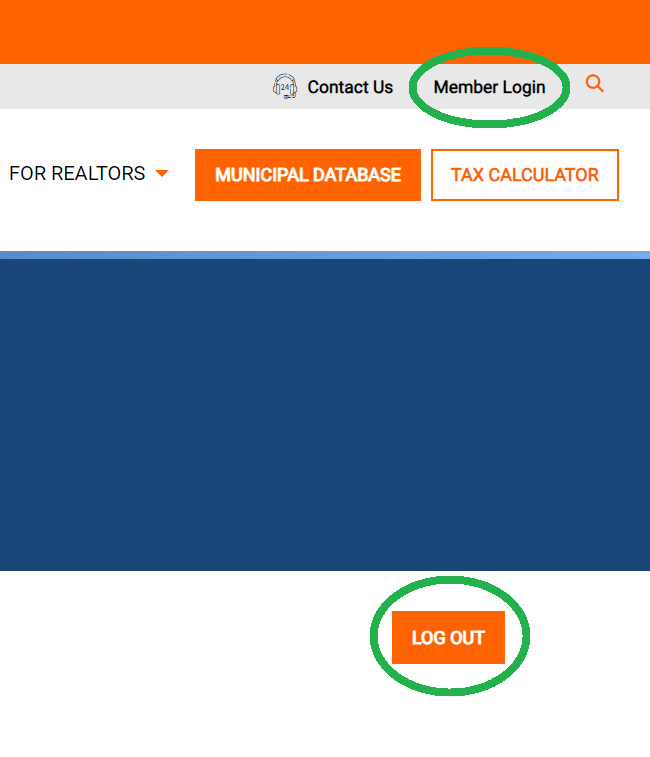Click the orange banner at the top

pyautogui.click(x=300, y=30)
